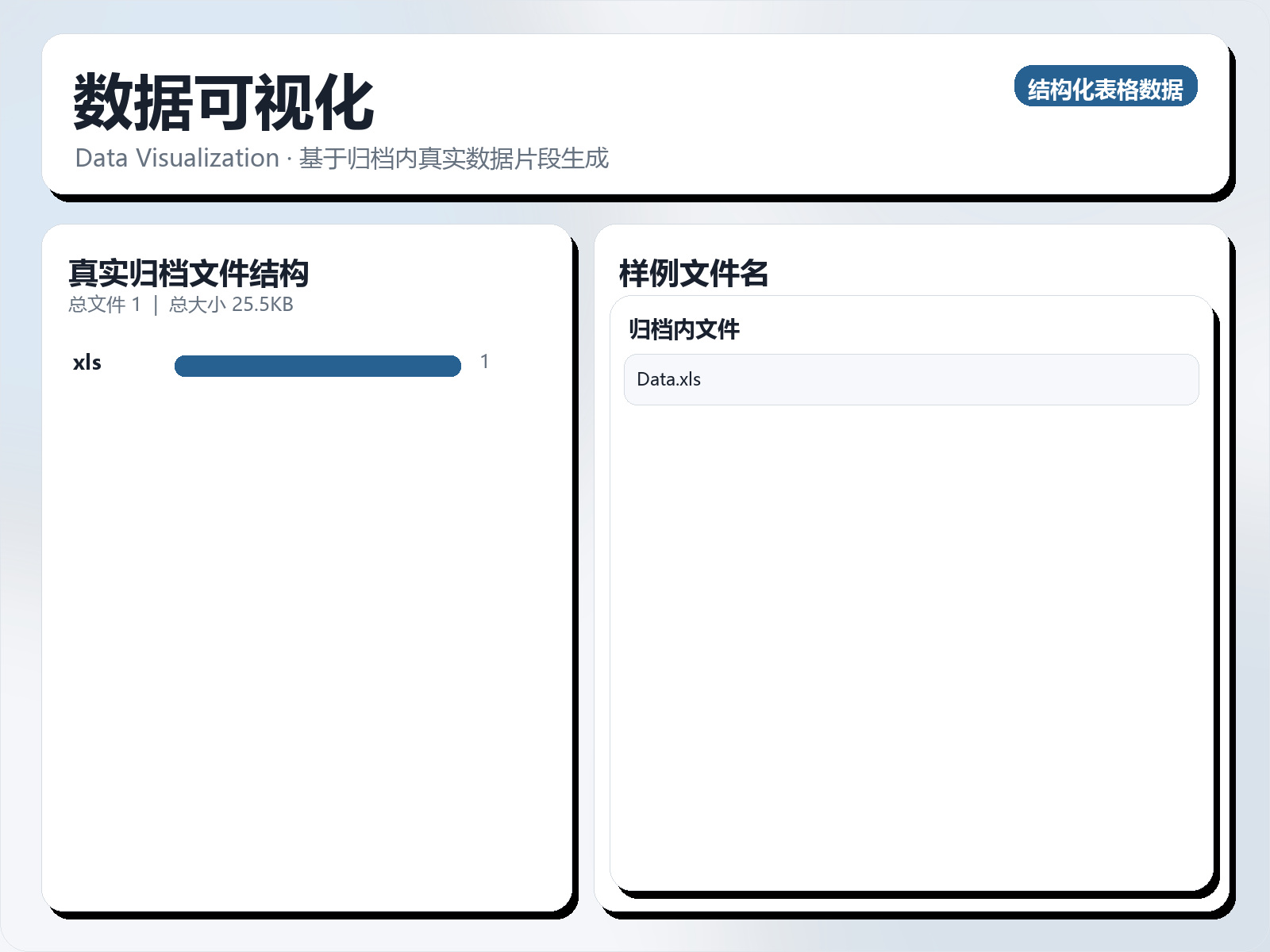Toggle selection of Data.xls item

tap(910, 380)
